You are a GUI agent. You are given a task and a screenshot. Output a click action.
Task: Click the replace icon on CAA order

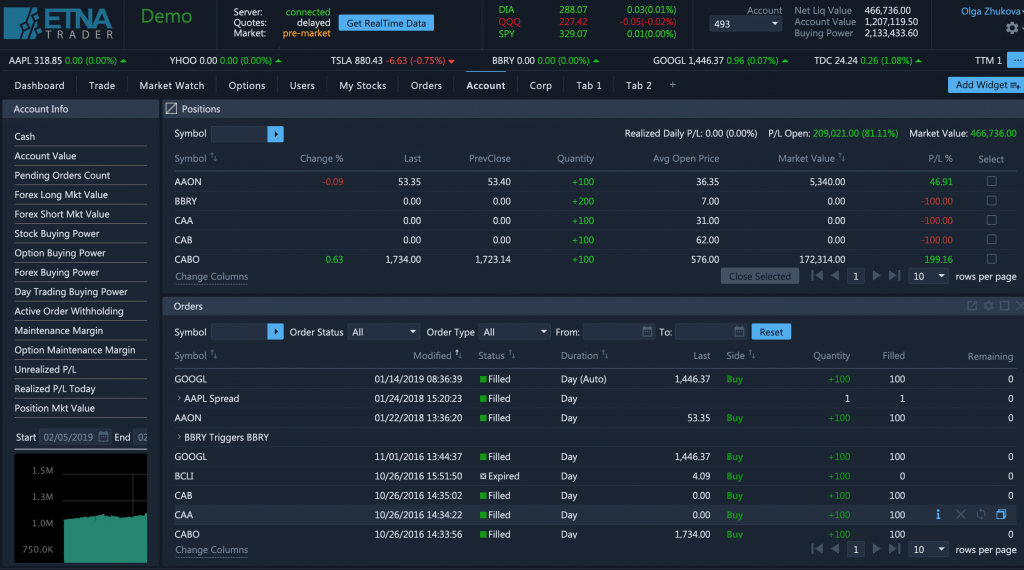point(981,515)
